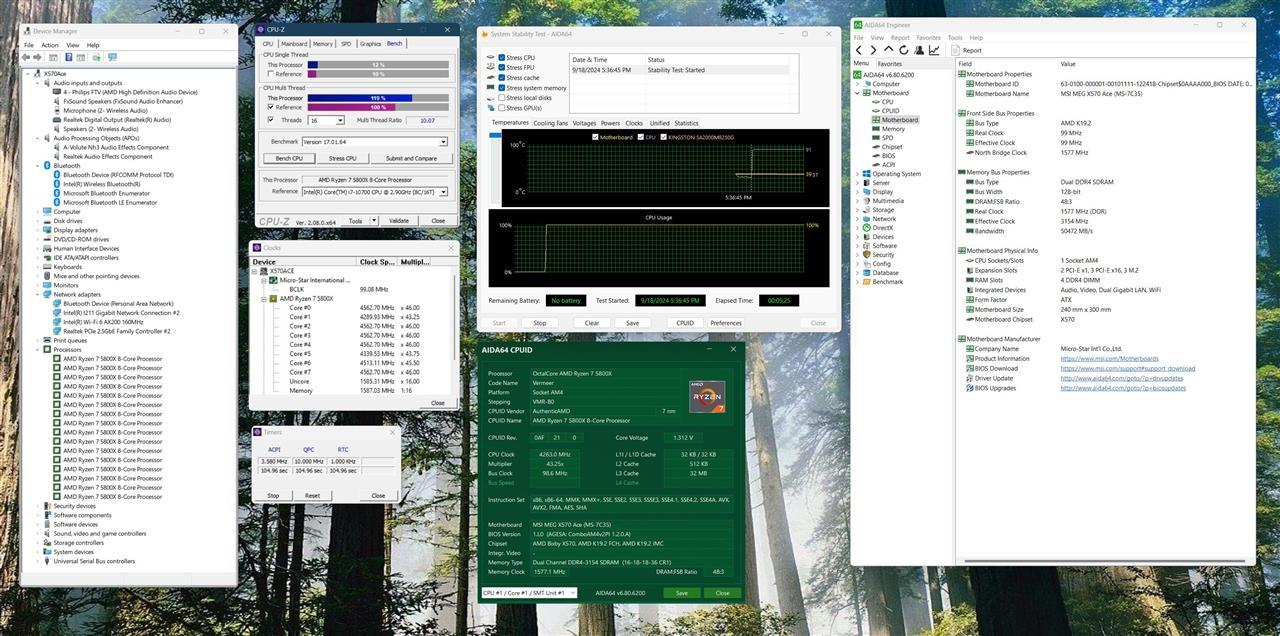Click Storage icon in AIDA64 tree
The image size is (1280, 636).
click(867, 210)
